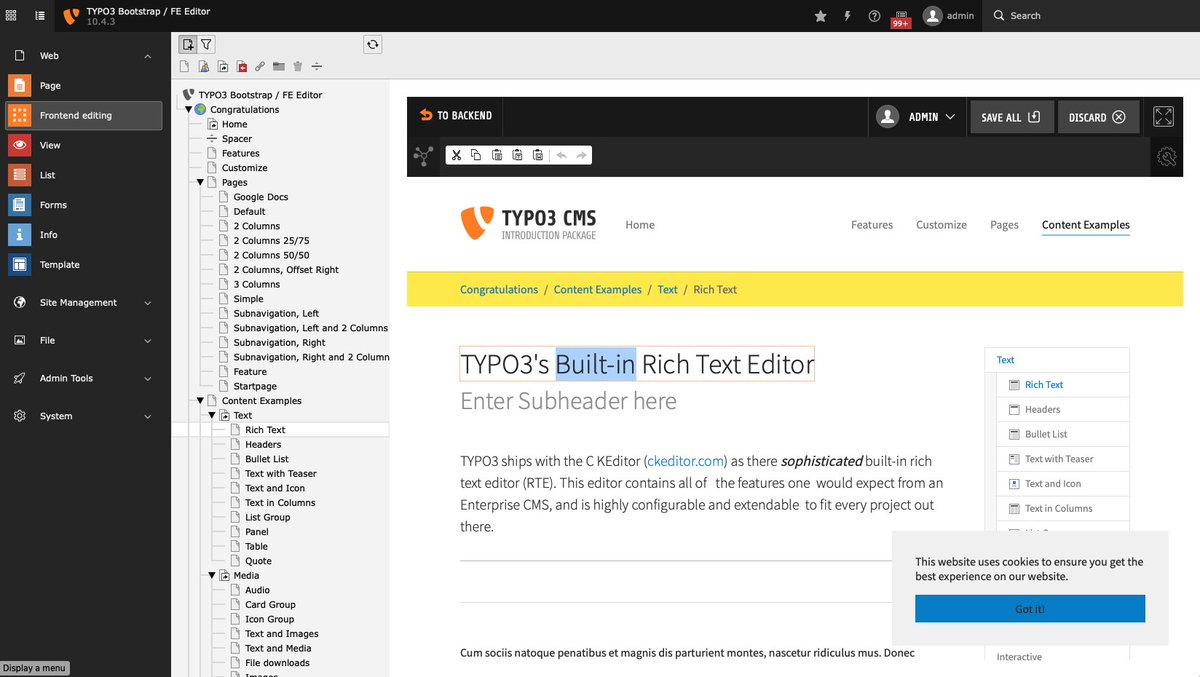Screen dimensions: 1200x677
Task: Click the To Backend button
Action: [x=456, y=116]
